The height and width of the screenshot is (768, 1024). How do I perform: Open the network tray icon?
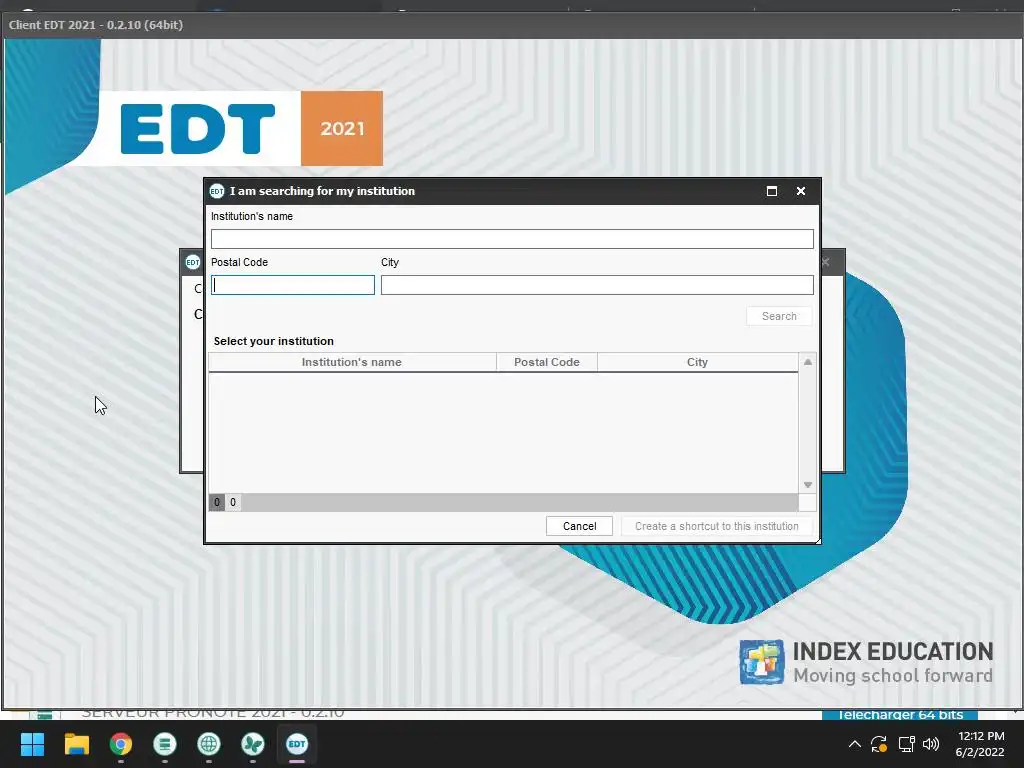906,744
